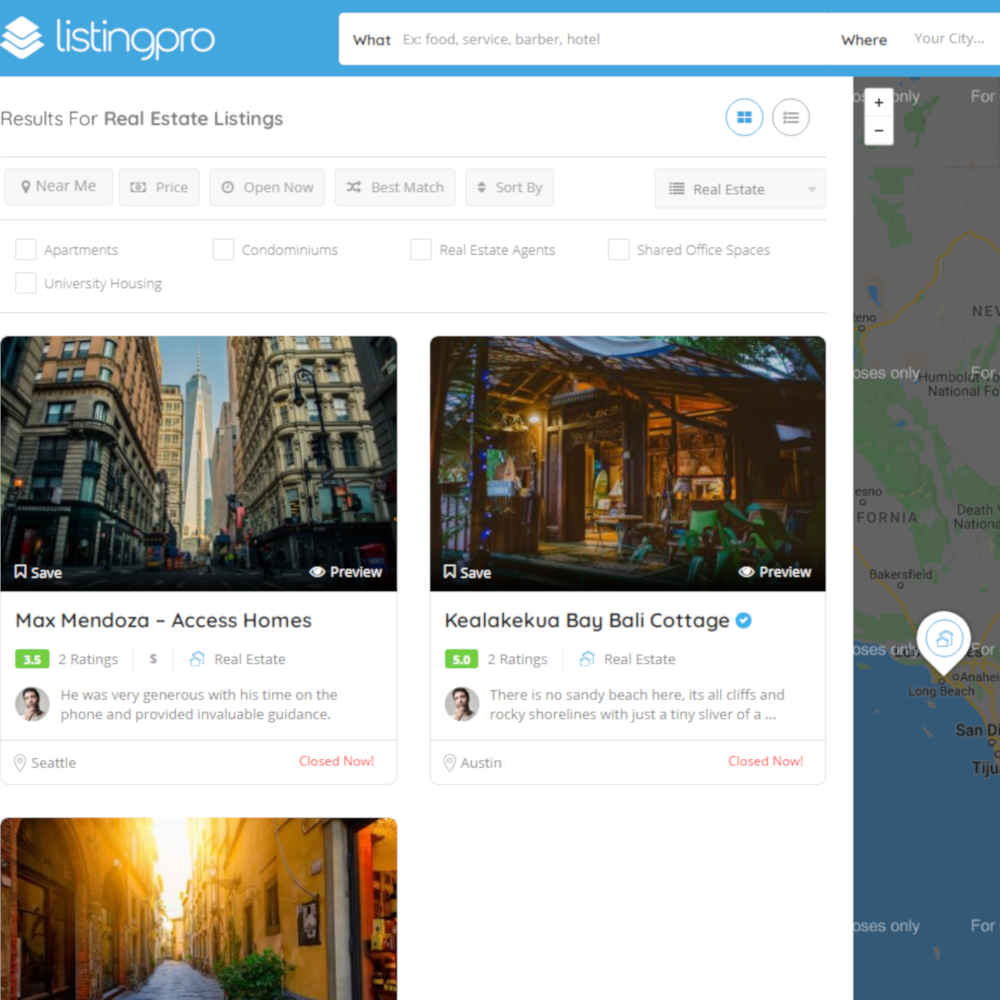Viewport: 1000px width, 1000px height.
Task: Apply the Near Me filter
Action: pyautogui.click(x=58, y=186)
